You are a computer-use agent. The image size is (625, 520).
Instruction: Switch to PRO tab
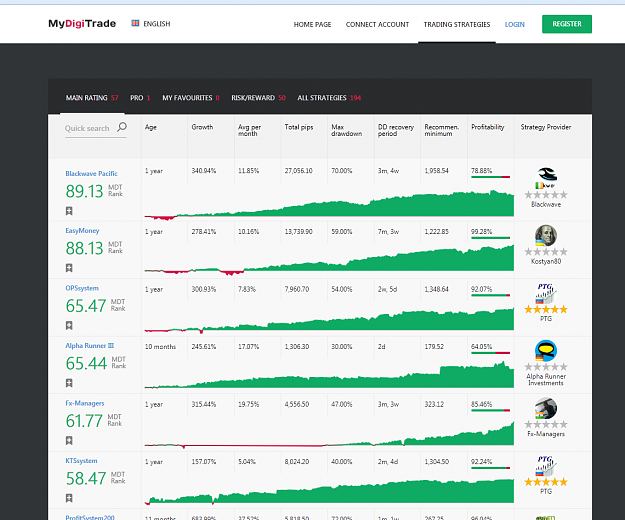tap(140, 98)
